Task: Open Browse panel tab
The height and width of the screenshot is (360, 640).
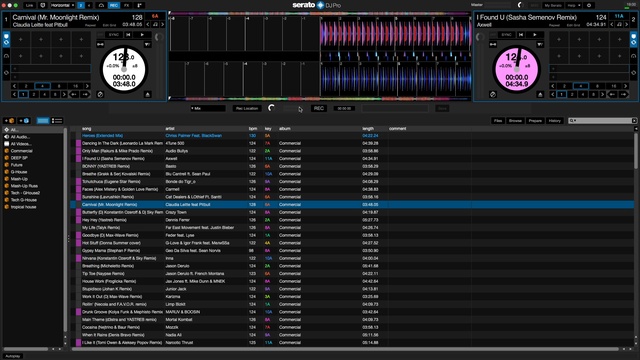Action: pos(515,120)
